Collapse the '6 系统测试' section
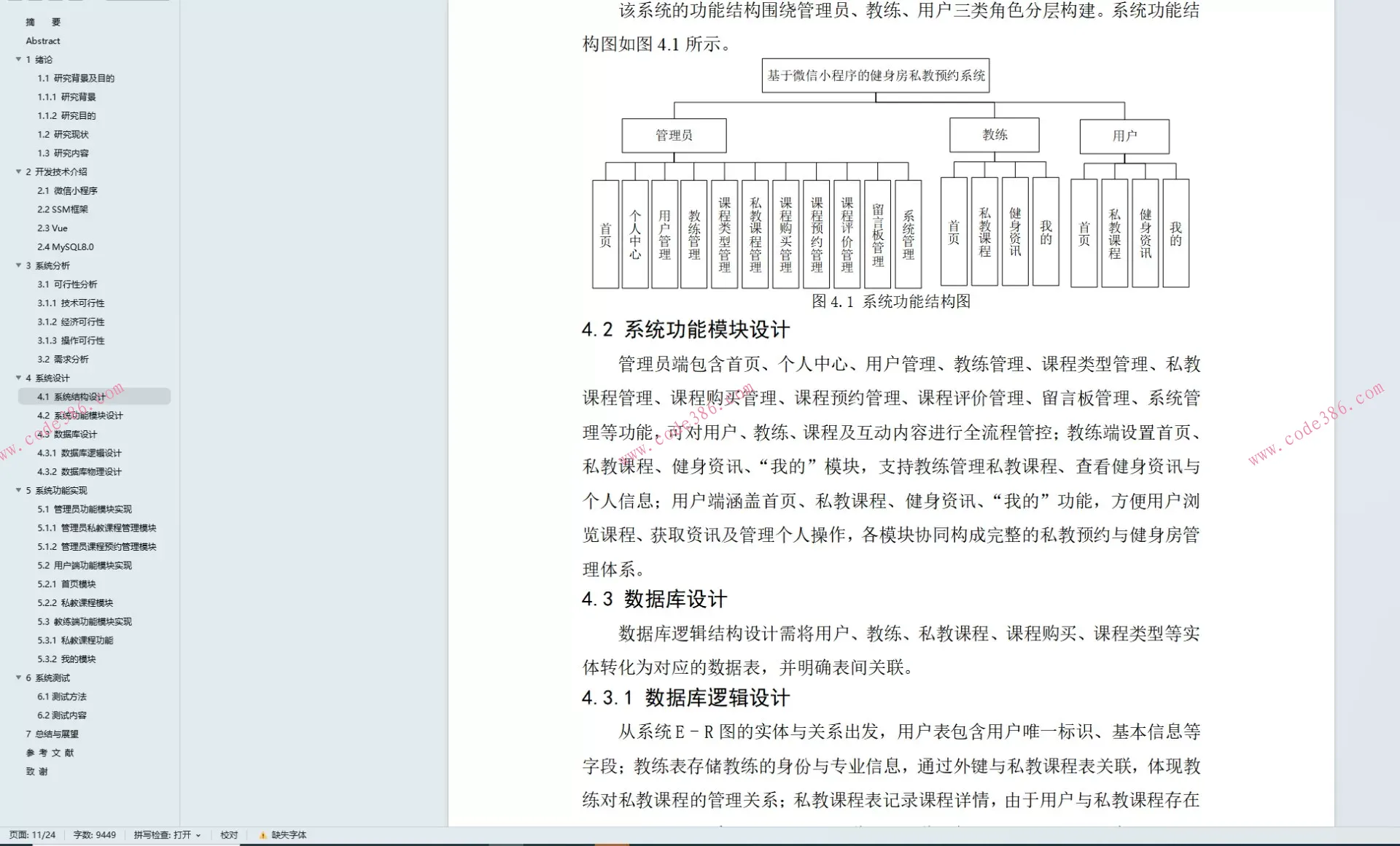Viewport: 1400px width, 846px height. tap(18, 678)
